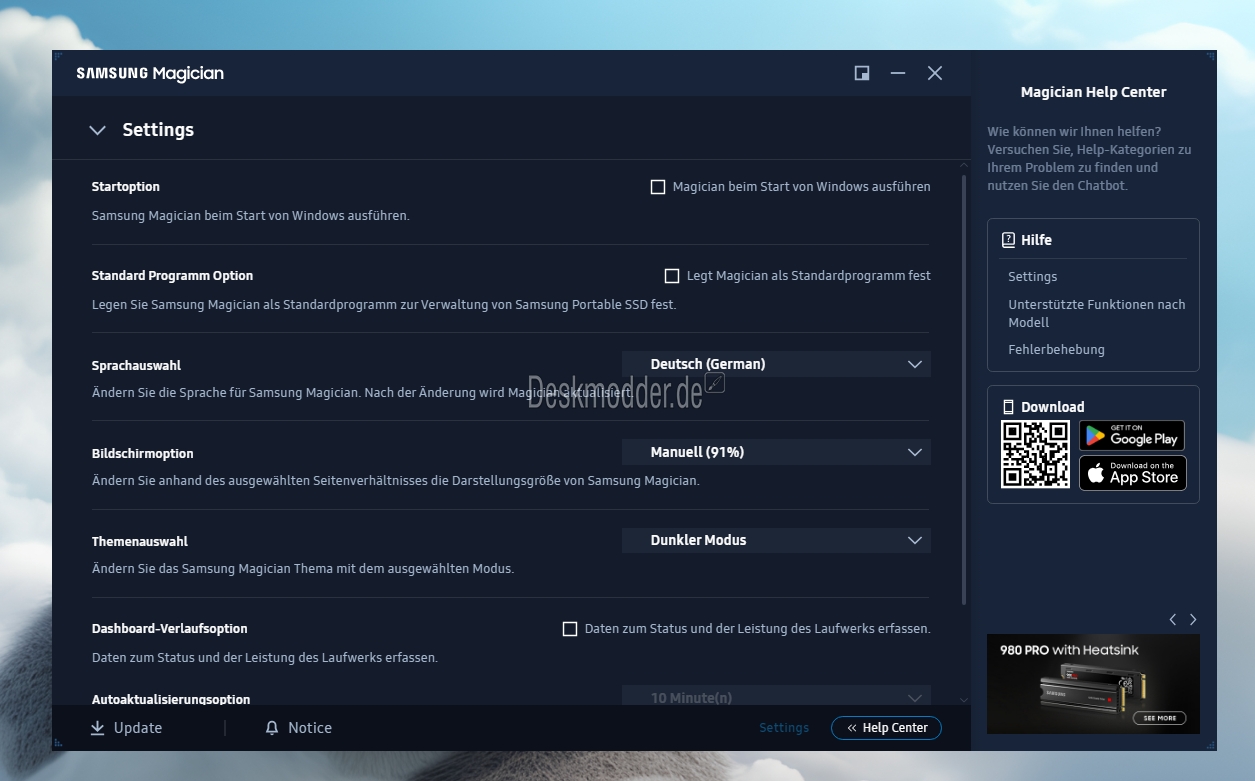This screenshot has width=1255, height=781.
Task: Click SEE MORE on the 980 PRO banner
Action: (x=1160, y=718)
